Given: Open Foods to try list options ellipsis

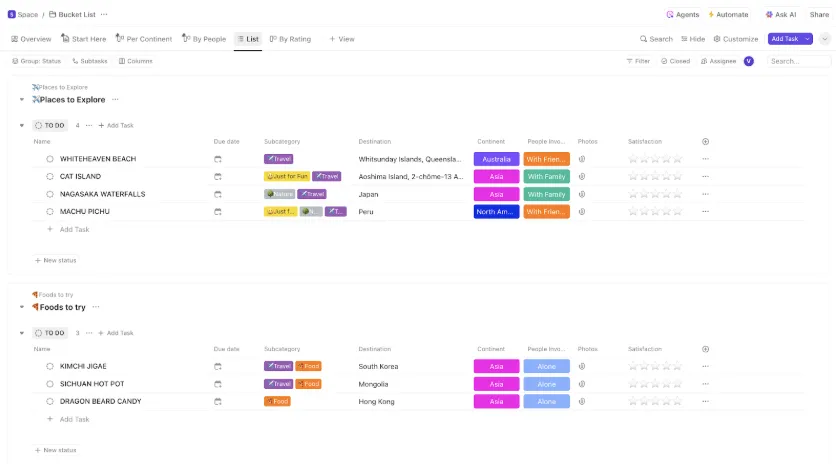Looking at the screenshot, I should 96,307.
